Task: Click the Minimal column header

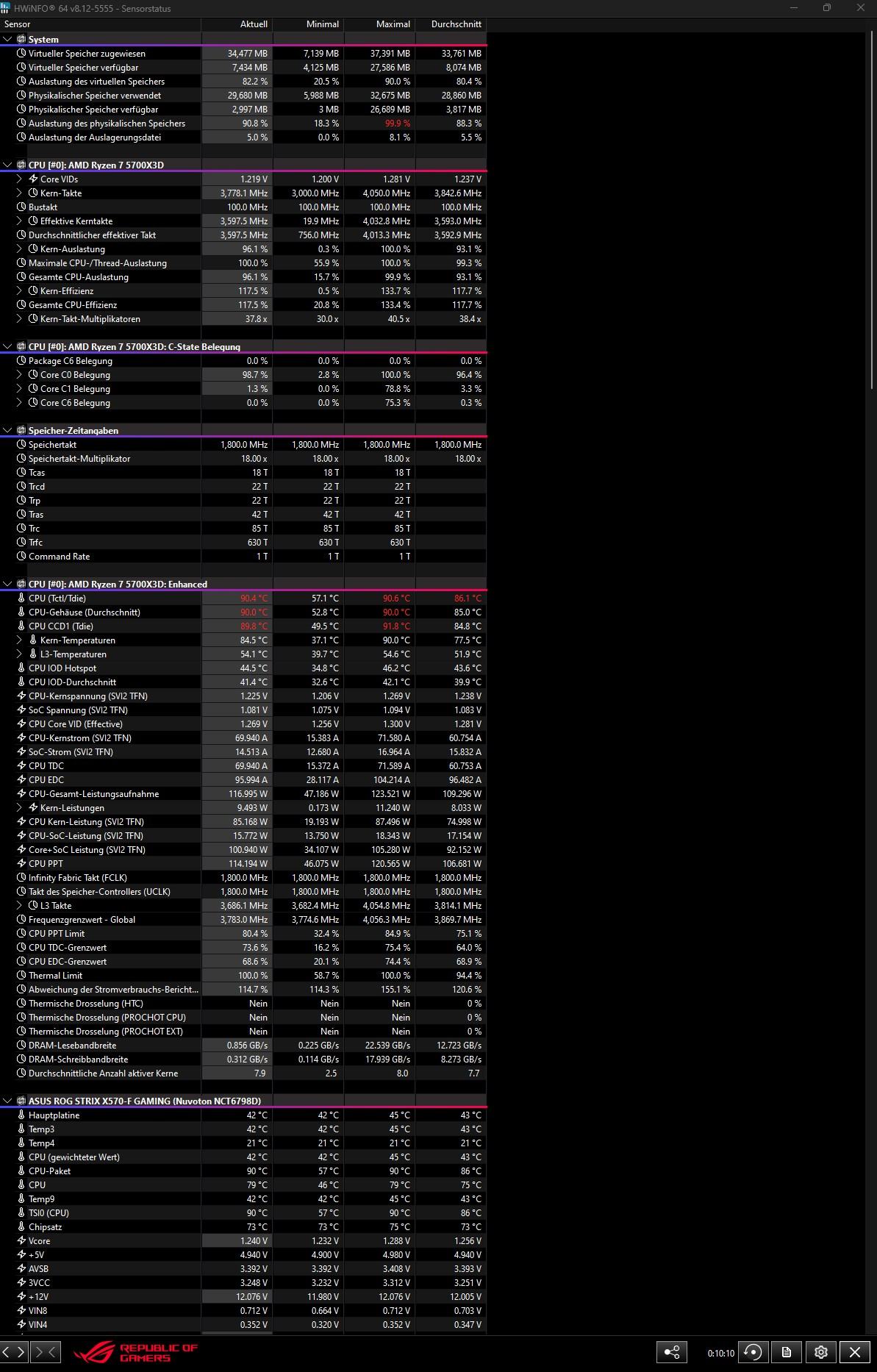Action: tap(308, 24)
